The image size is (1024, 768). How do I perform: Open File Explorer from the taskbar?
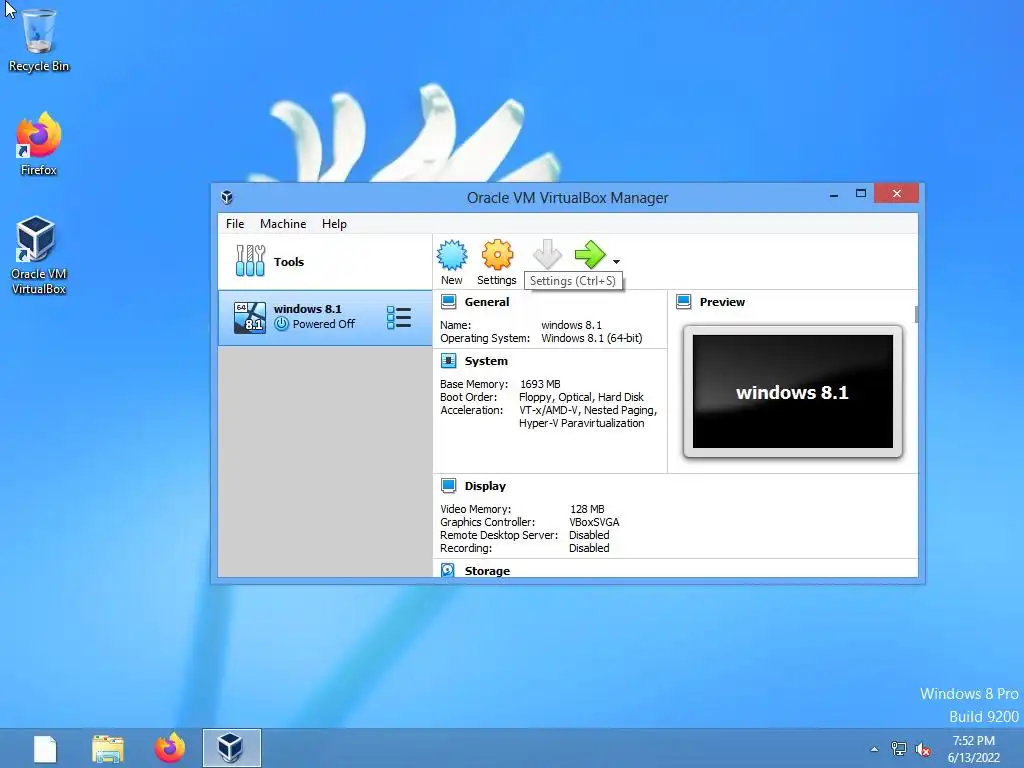pos(108,748)
